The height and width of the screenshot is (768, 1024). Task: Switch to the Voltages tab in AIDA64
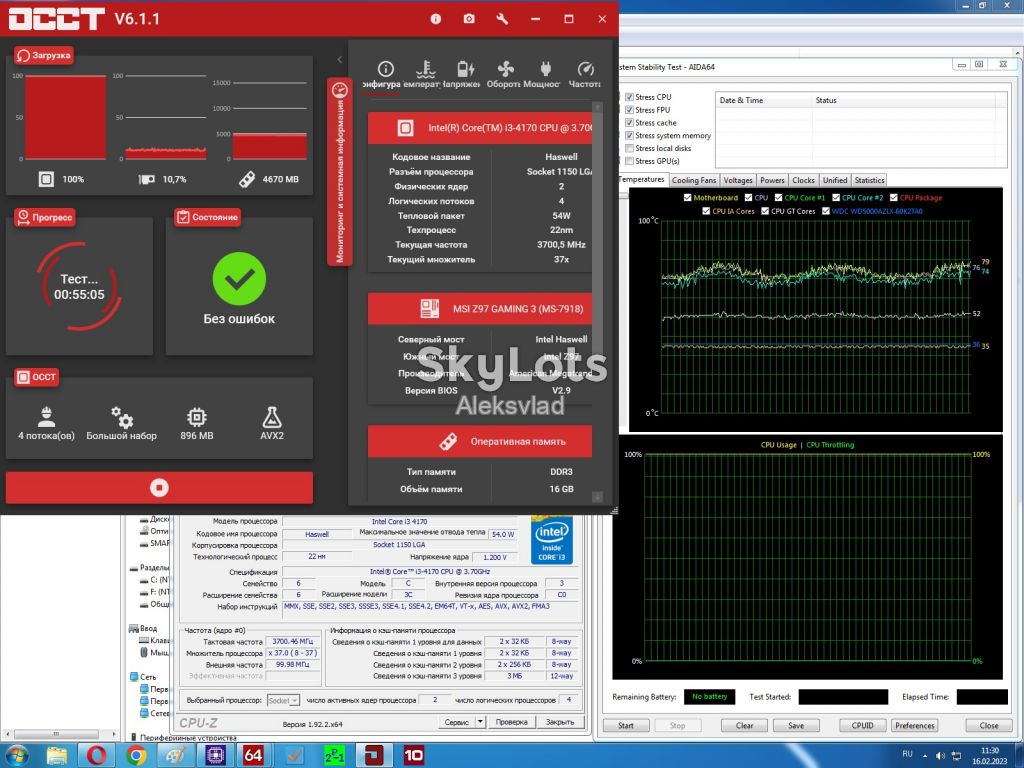[738, 180]
